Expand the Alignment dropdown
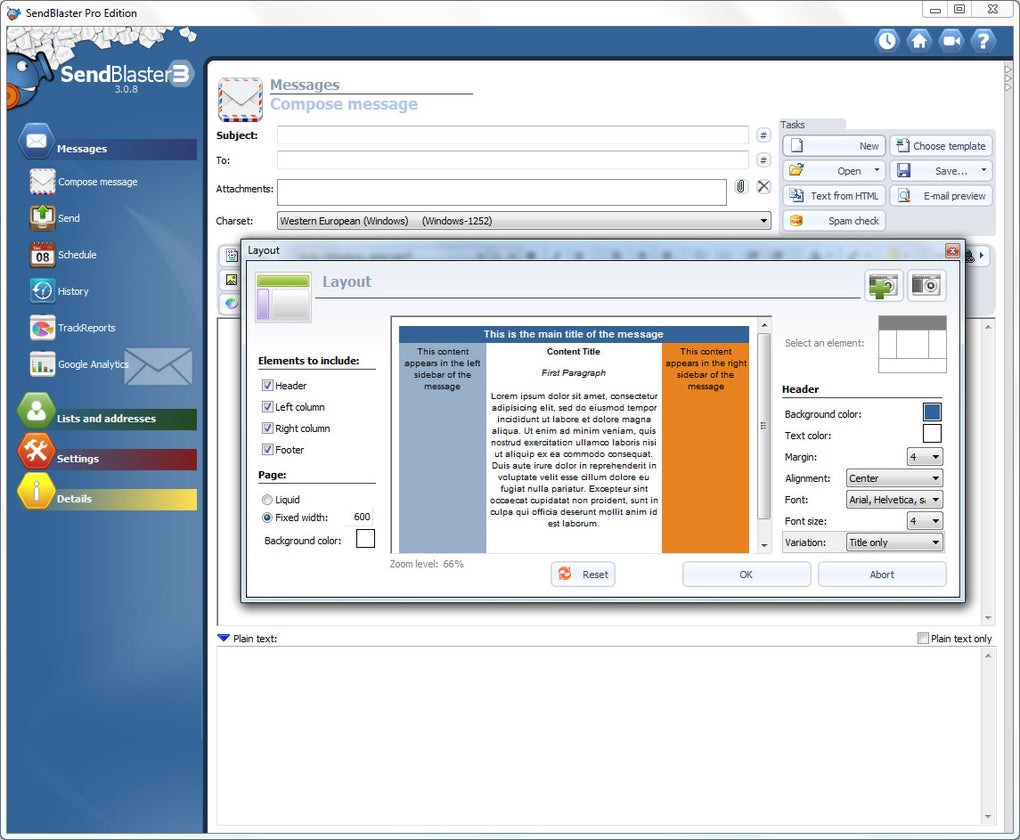1020x840 pixels. click(x=894, y=478)
